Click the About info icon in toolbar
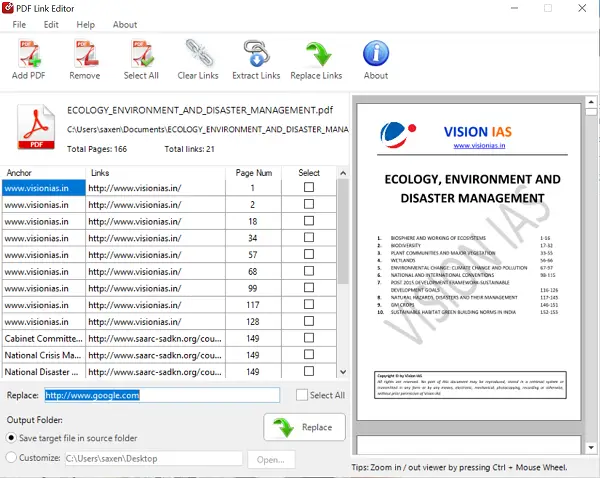Viewport: 600px width, 478px height. [376, 53]
